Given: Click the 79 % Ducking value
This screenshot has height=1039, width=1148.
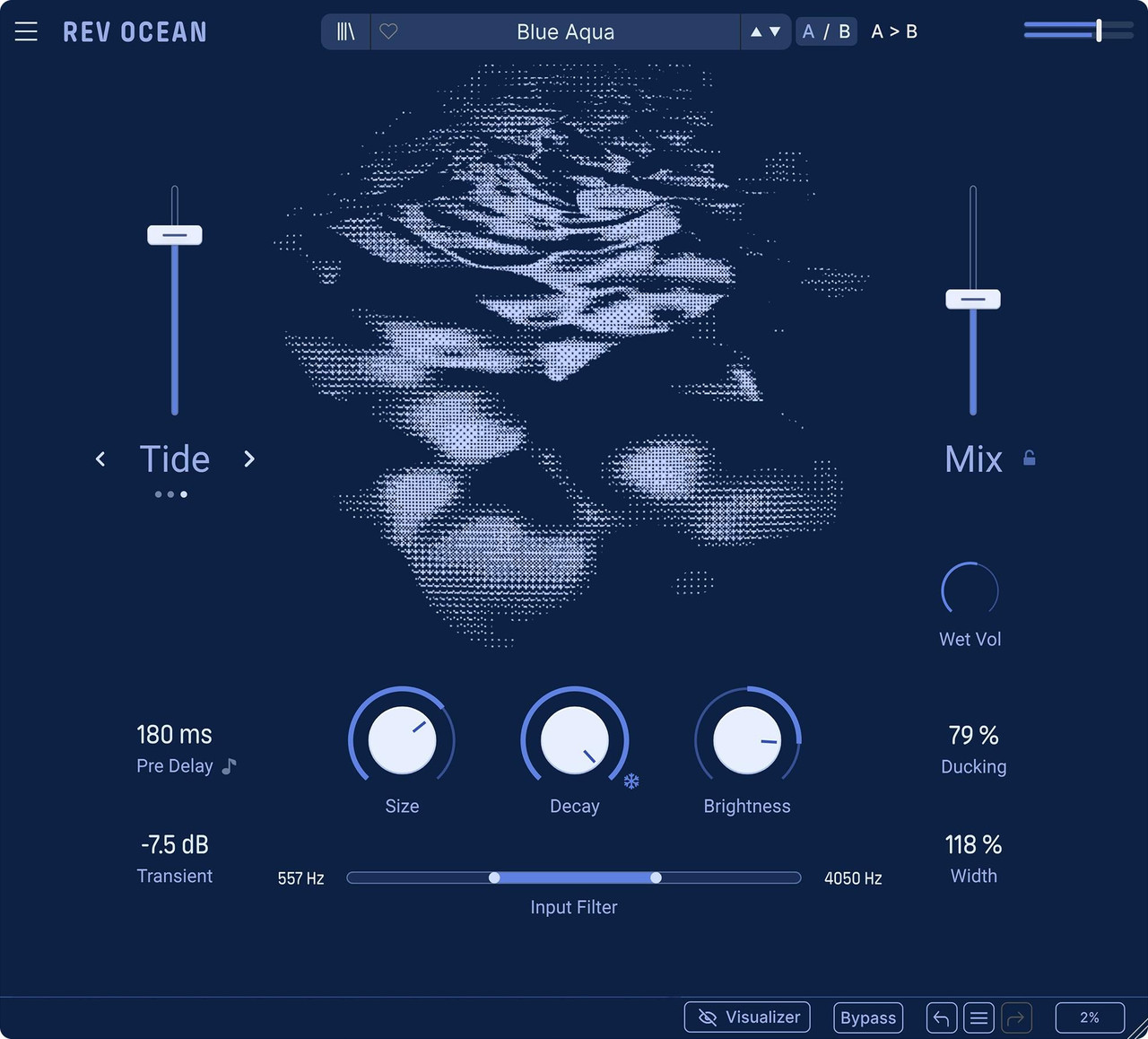Looking at the screenshot, I should tap(973, 735).
